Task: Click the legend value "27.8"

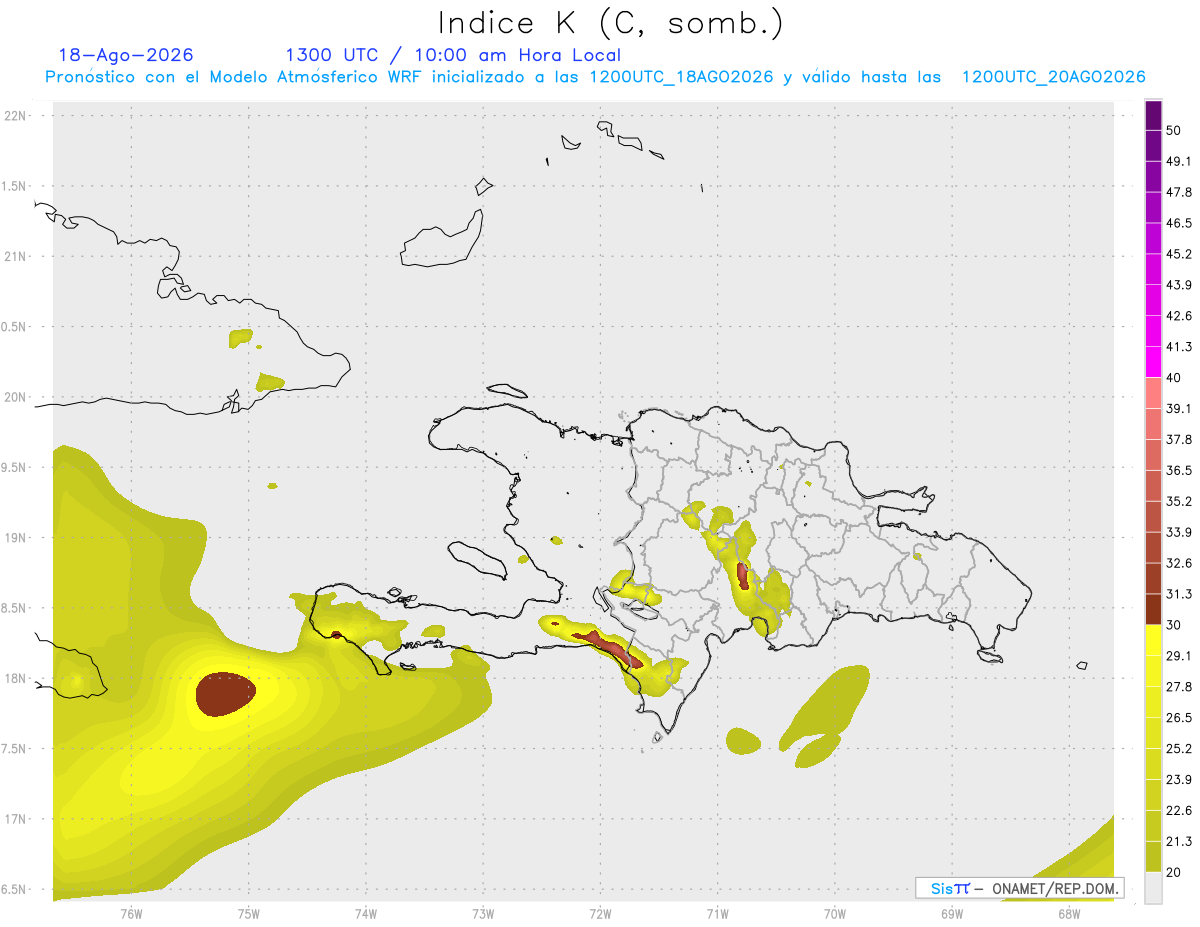Action: [x=1179, y=687]
